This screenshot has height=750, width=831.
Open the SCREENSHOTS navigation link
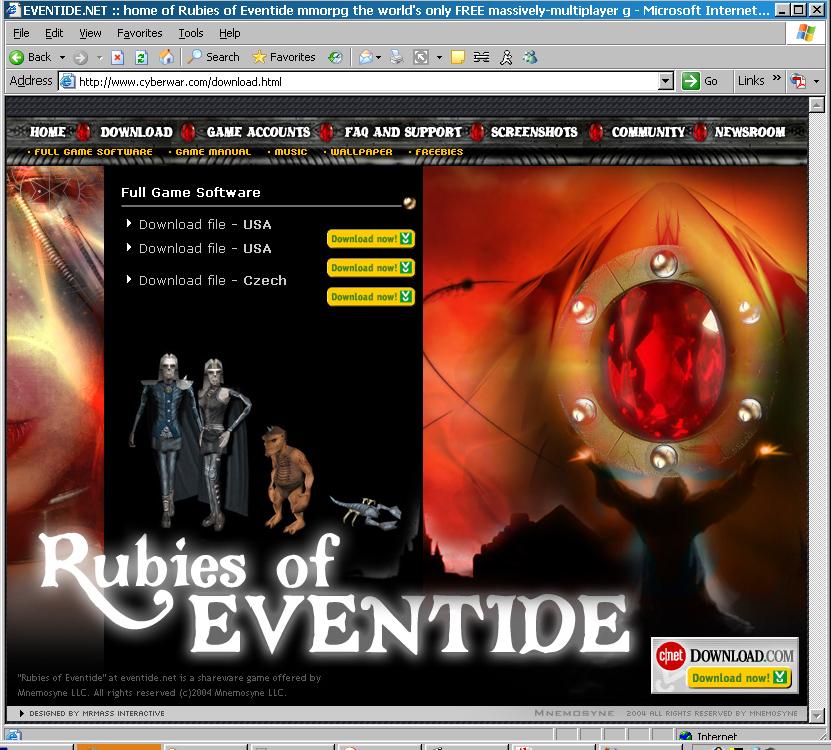click(534, 132)
